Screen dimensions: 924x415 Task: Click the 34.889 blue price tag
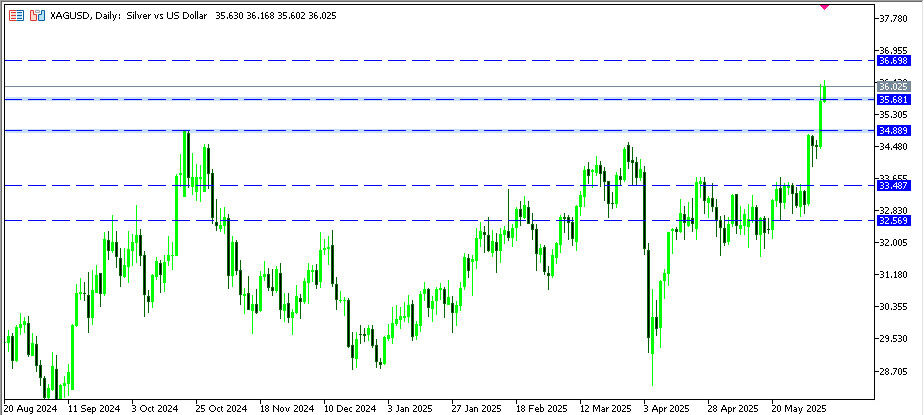coord(892,131)
